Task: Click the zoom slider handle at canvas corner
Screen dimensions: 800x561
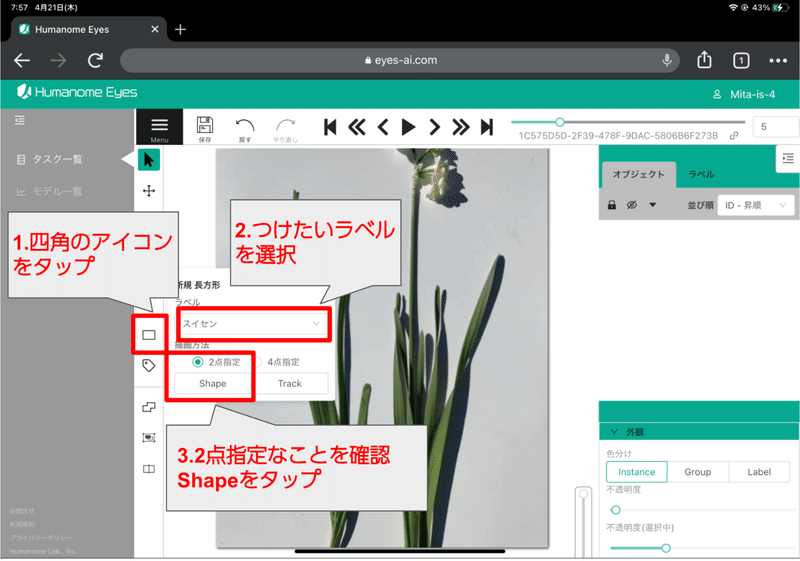Action: click(x=583, y=494)
